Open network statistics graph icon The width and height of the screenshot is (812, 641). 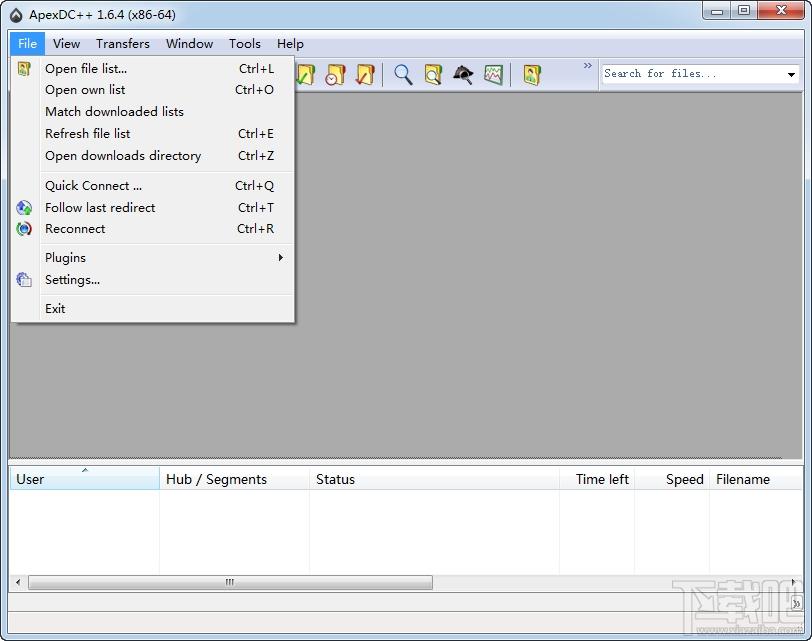[494, 75]
